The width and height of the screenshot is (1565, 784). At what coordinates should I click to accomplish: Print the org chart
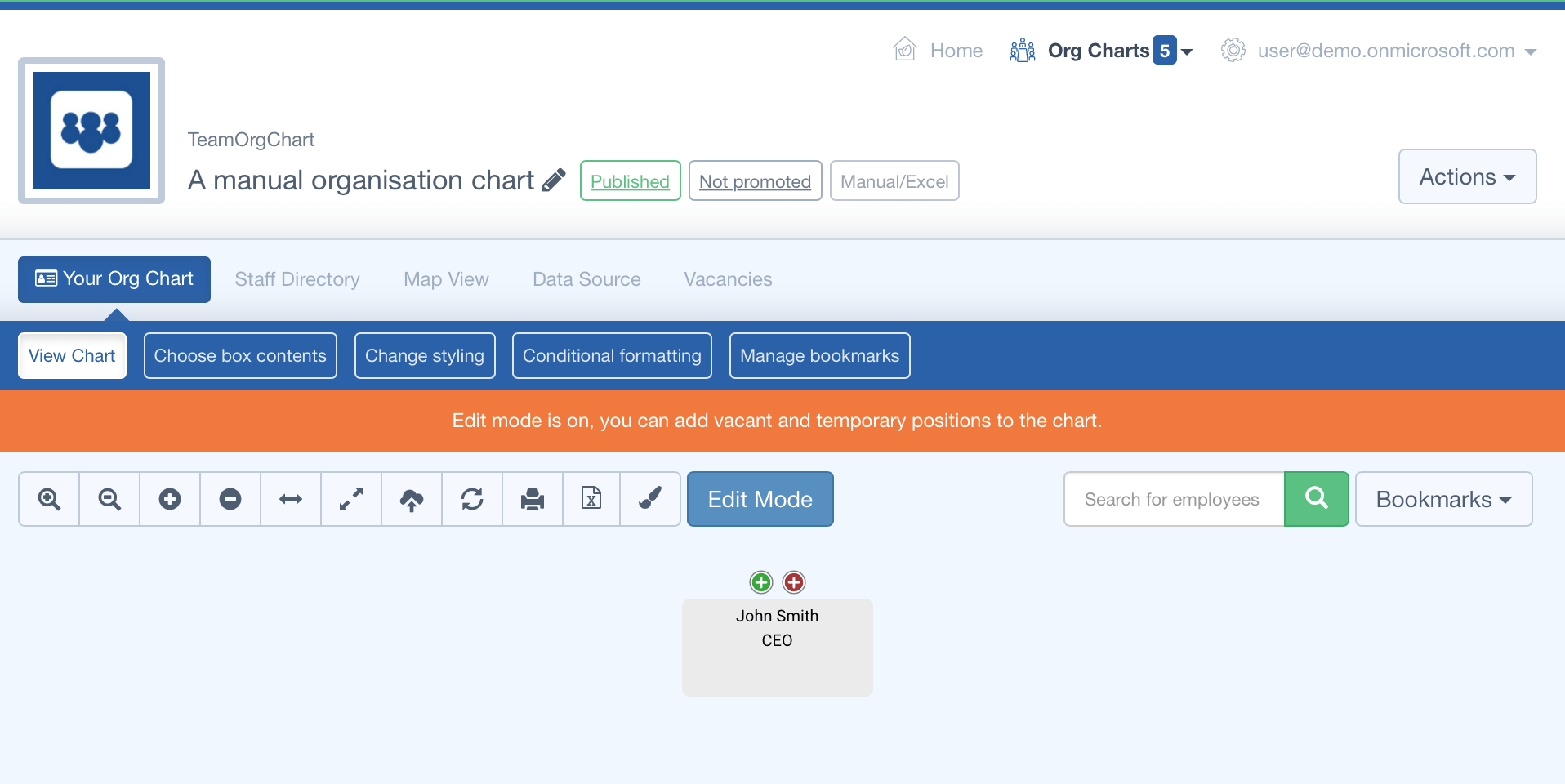coord(533,499)
